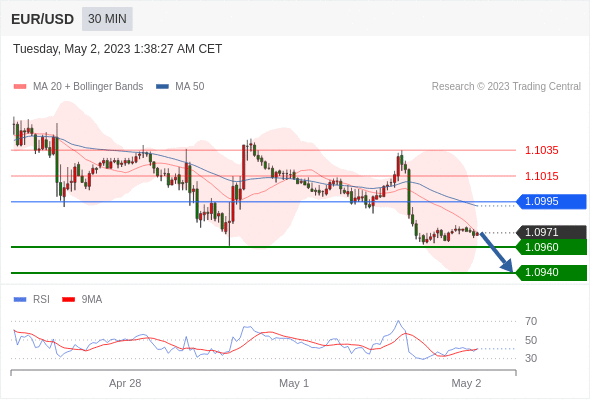590x400 pixels.
Task: Click the RSI 30 axis value
Action: (x=531, y=358)
